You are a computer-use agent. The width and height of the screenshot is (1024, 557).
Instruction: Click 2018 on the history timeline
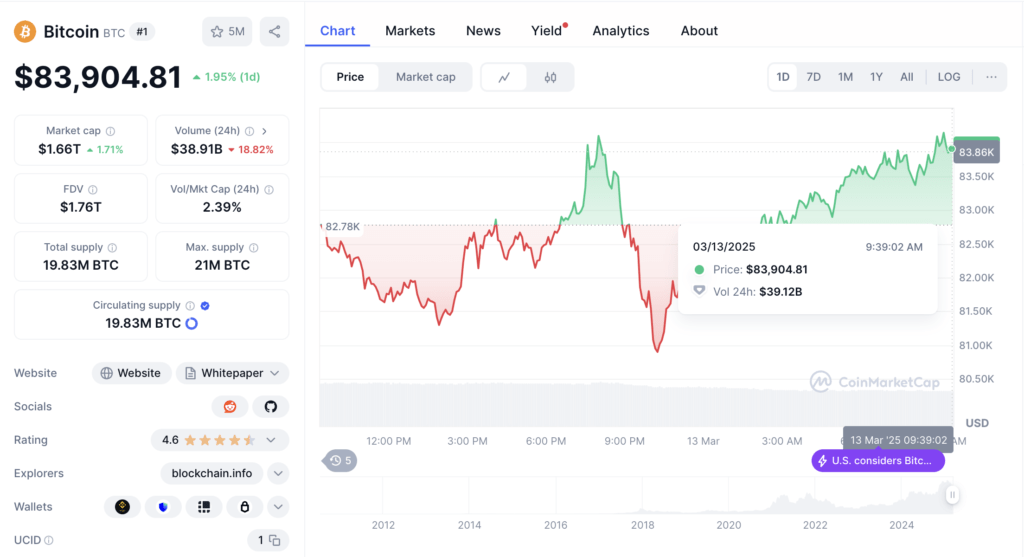click(x=643, y=525)
